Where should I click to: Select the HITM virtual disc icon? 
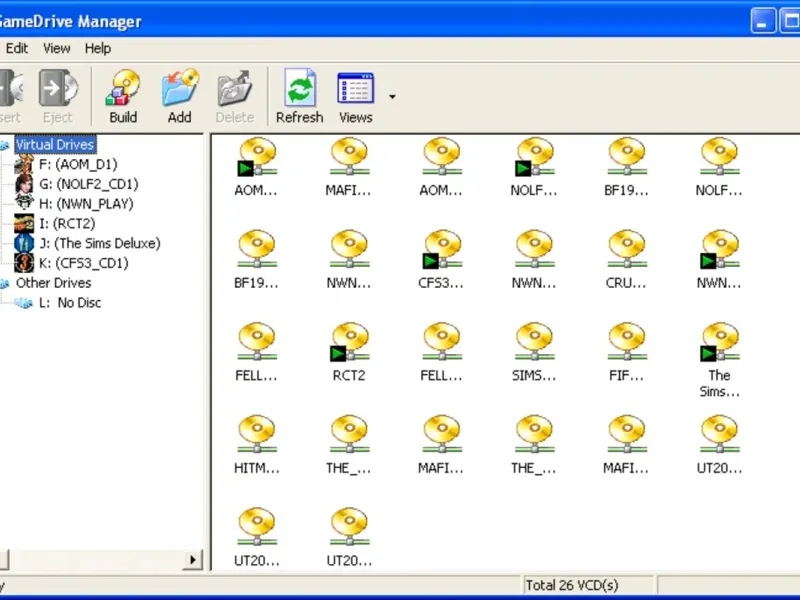pyautogui.click(x=257, y=445)
